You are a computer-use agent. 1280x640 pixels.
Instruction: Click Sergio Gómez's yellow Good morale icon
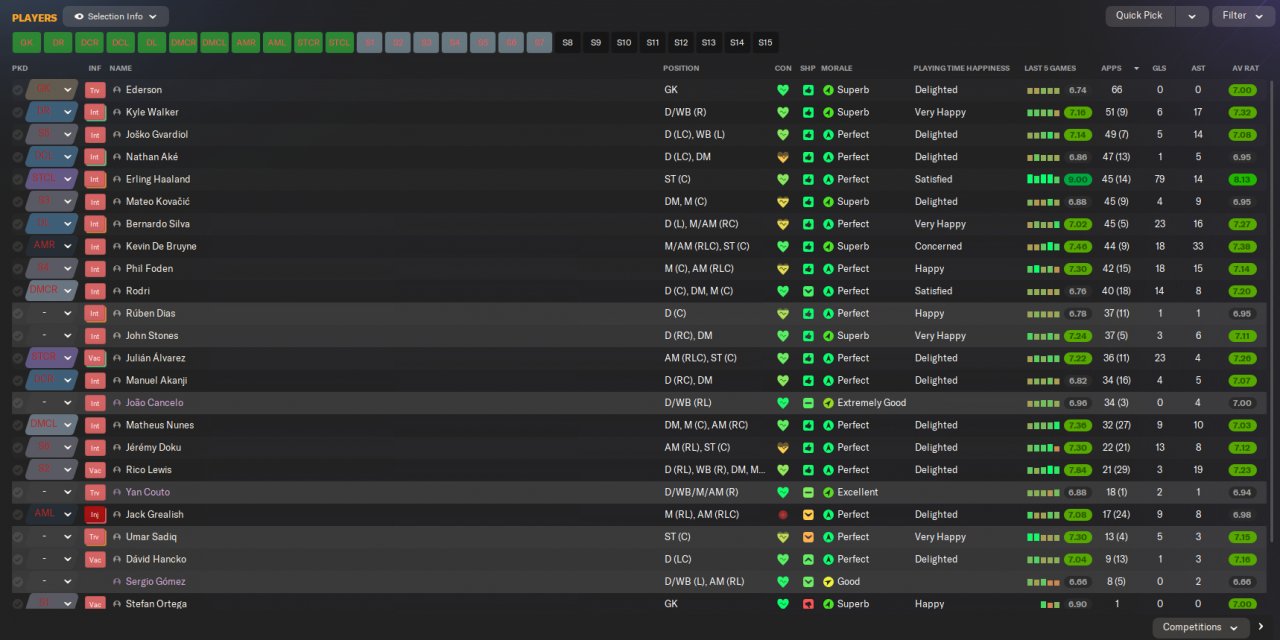(x=828, y=582)
